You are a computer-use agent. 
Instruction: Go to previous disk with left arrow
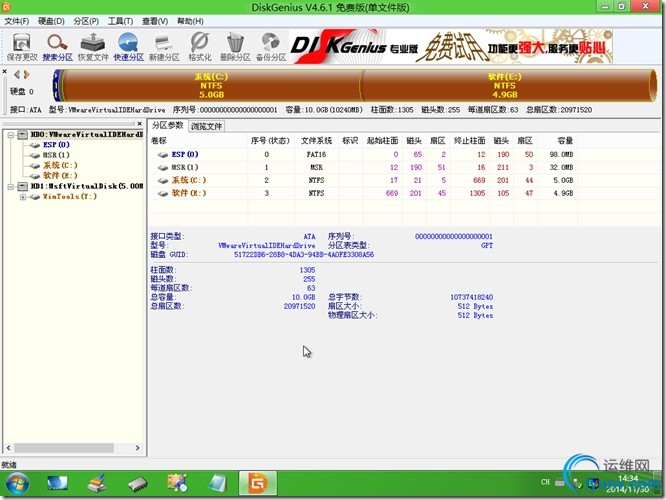coord(17,75)
